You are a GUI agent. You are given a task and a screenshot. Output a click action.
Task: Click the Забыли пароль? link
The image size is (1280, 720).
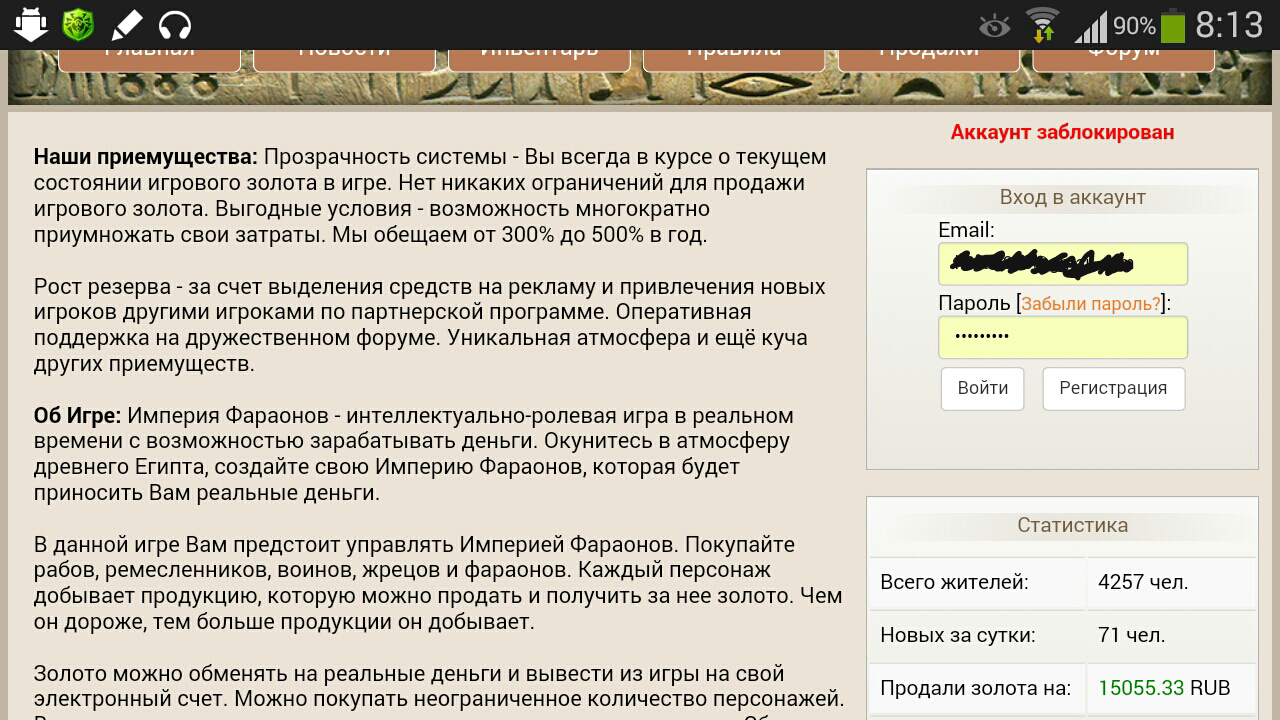click(1091, 304)
